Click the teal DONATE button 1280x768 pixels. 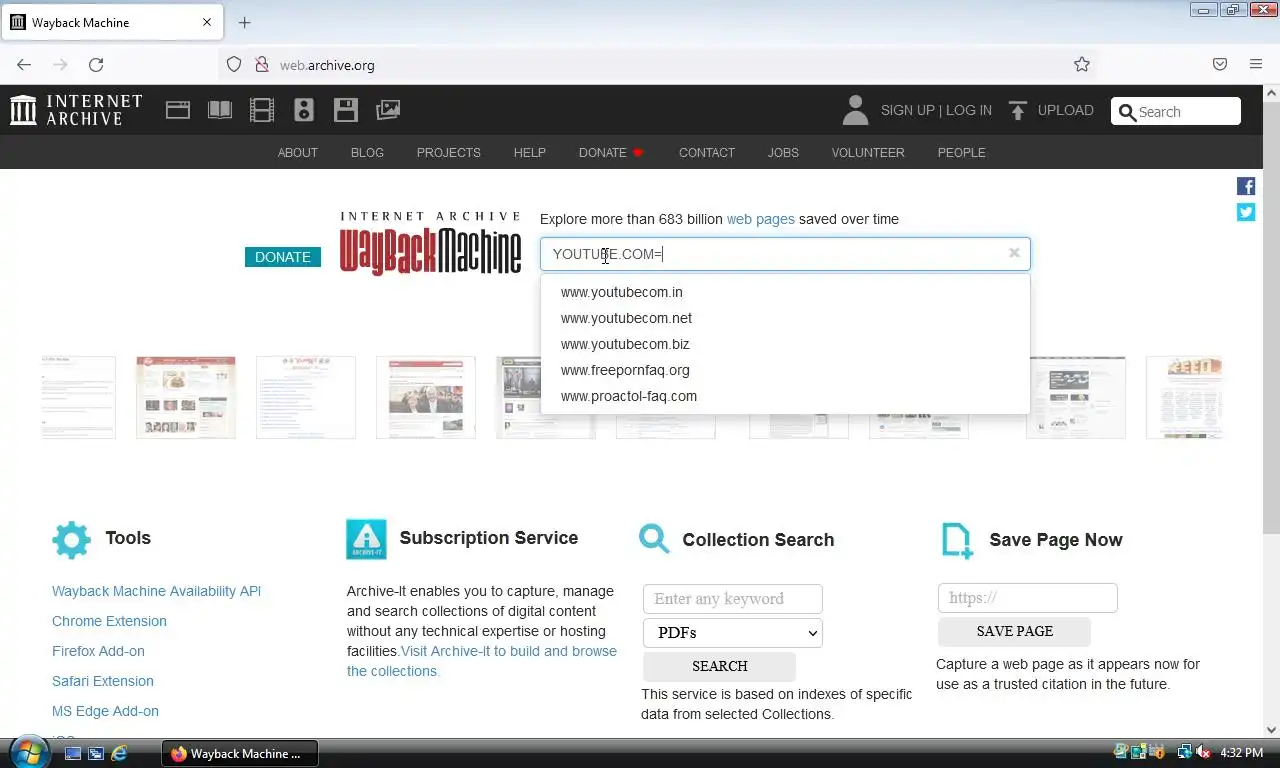click(x=283, y=257)
